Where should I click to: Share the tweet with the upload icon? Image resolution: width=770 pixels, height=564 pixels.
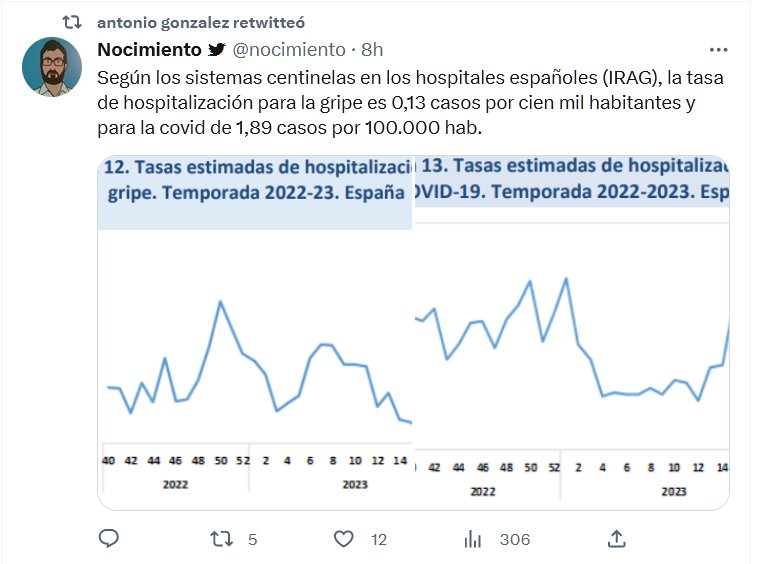(617, 539)
